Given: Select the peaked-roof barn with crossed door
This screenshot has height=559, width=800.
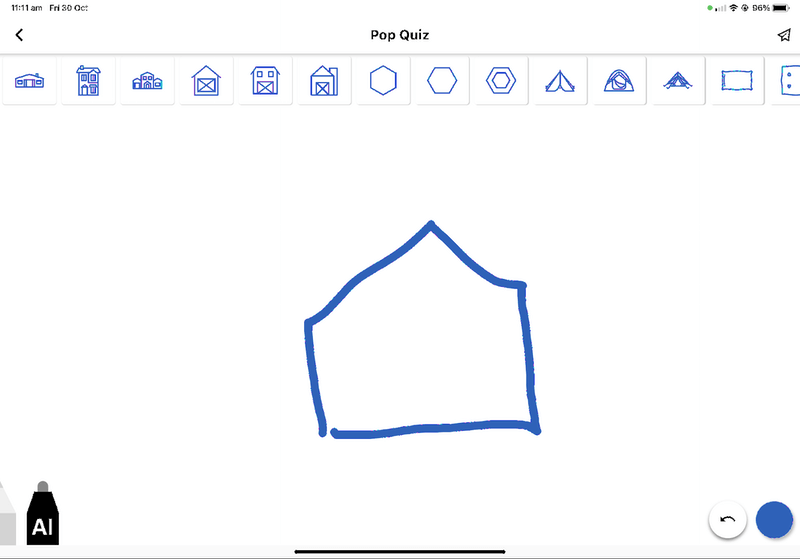Looking at the screenshot, I should pos(206,81).
